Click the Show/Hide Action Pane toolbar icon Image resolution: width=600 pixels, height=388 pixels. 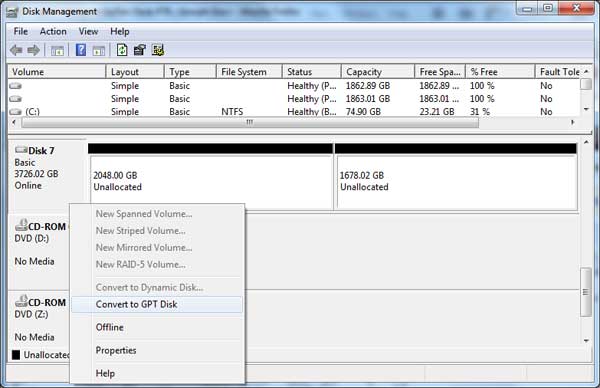pos(99,50)
